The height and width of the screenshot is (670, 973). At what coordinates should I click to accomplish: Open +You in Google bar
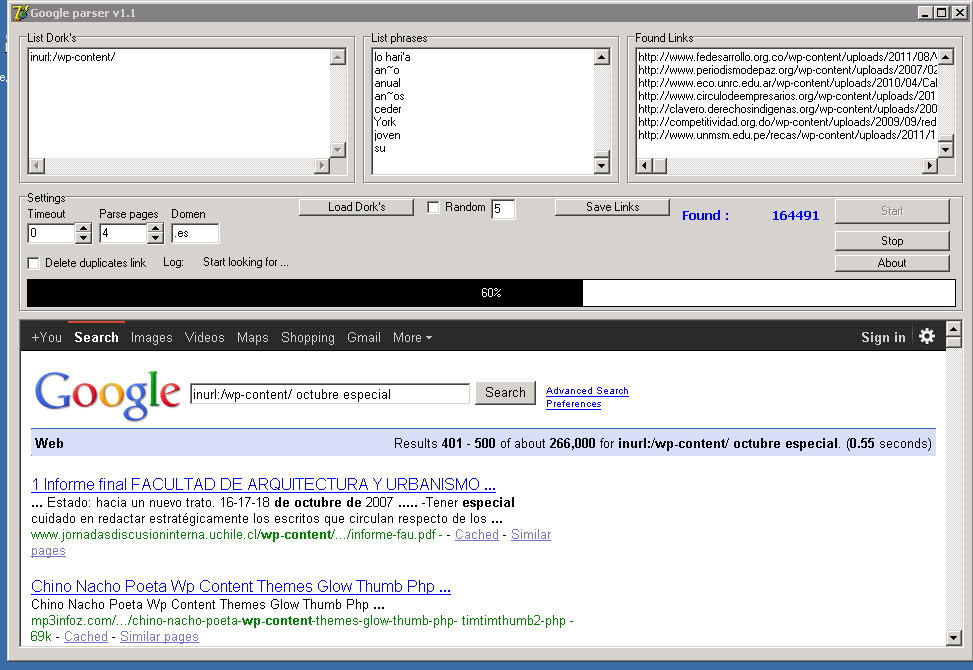pos(47,337)
